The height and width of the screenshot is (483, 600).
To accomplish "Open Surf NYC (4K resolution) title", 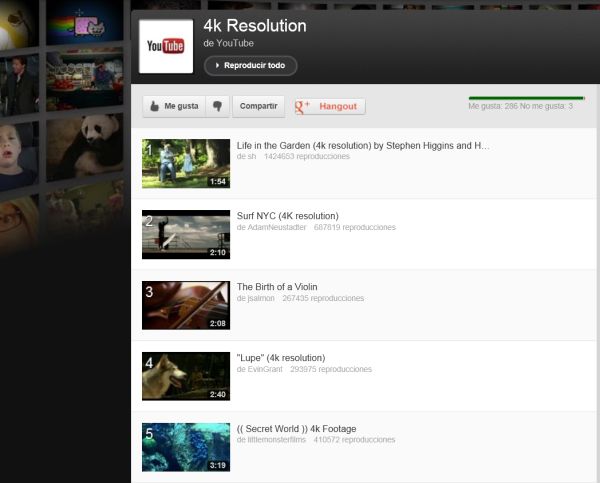I will point(288,216).
